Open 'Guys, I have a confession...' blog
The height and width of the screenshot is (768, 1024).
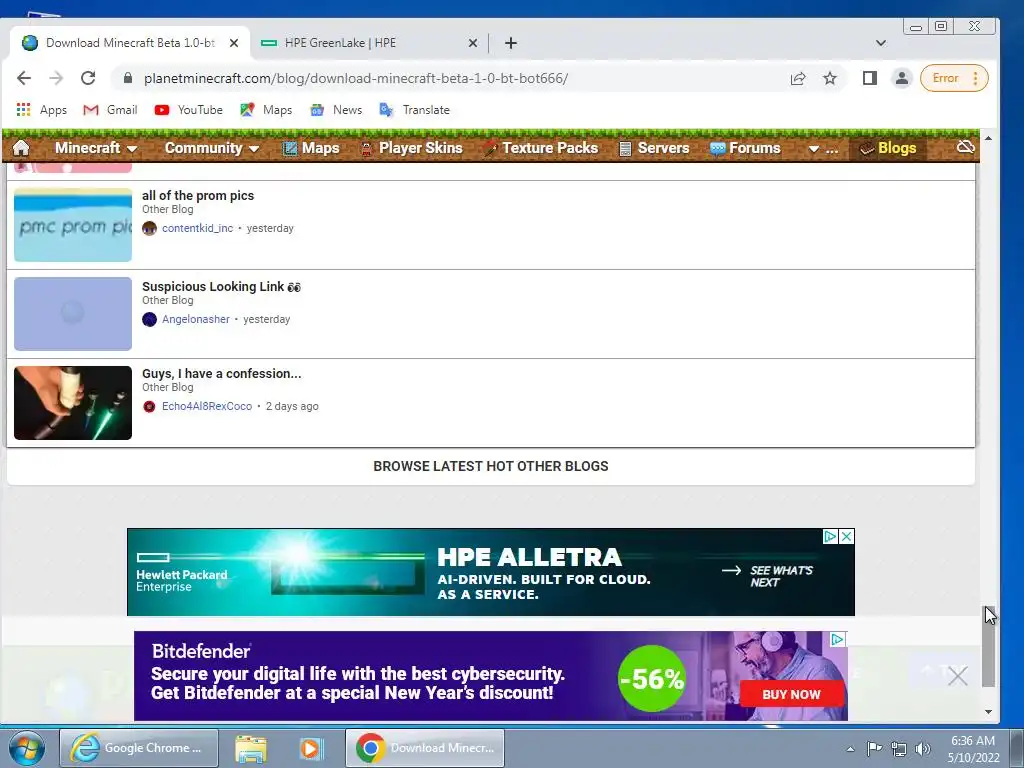[x=222, y=374]
